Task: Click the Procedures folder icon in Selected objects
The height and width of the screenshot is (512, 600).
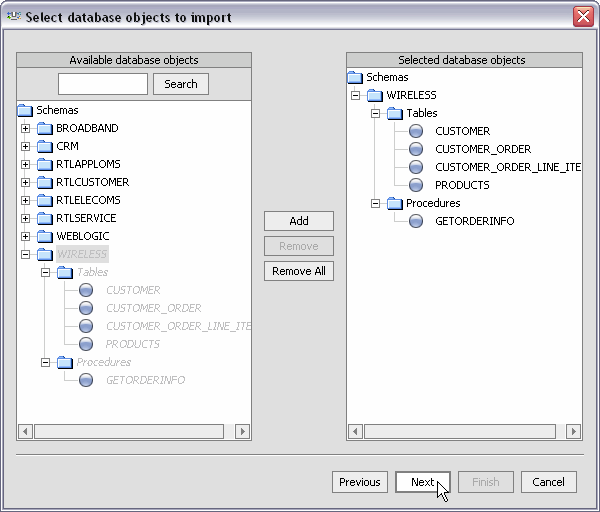Action: coord(395,203)
